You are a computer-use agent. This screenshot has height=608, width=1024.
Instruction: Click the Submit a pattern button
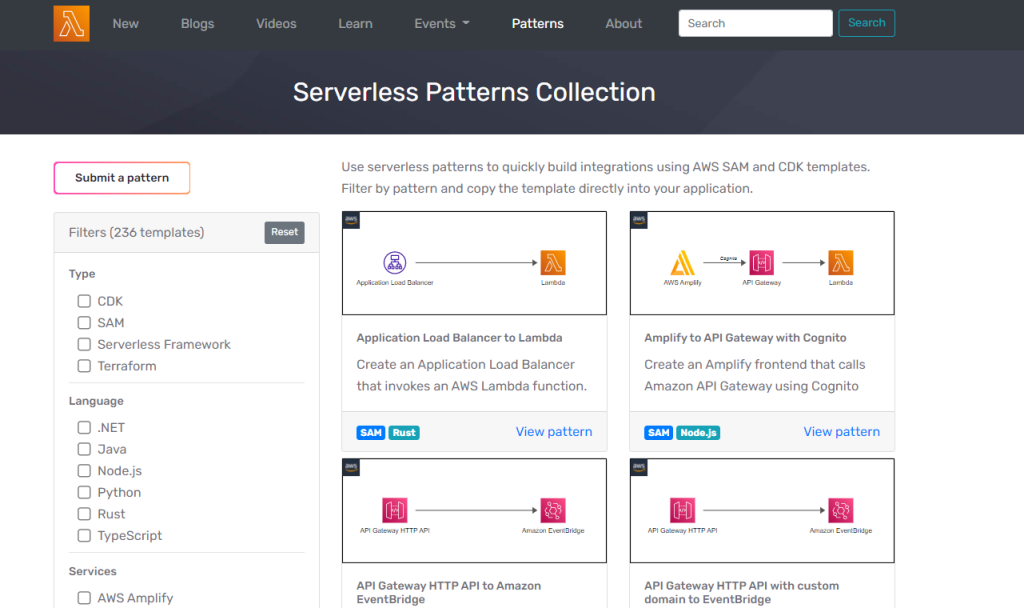(x=121, y=177)
